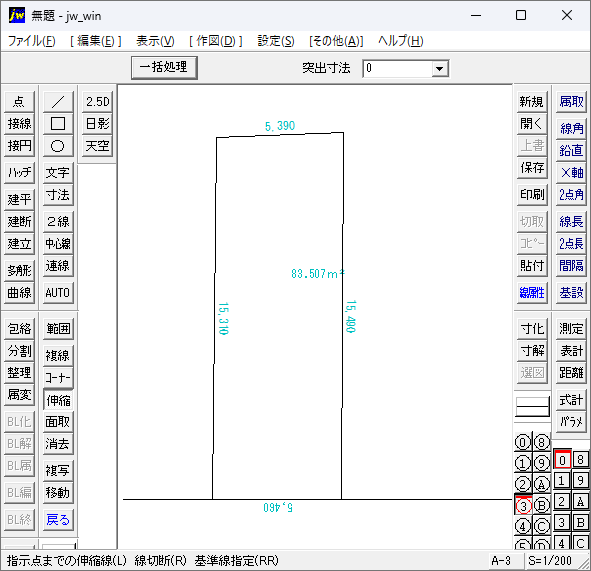Activate the 寸法 dimension tool

point(58,195)
